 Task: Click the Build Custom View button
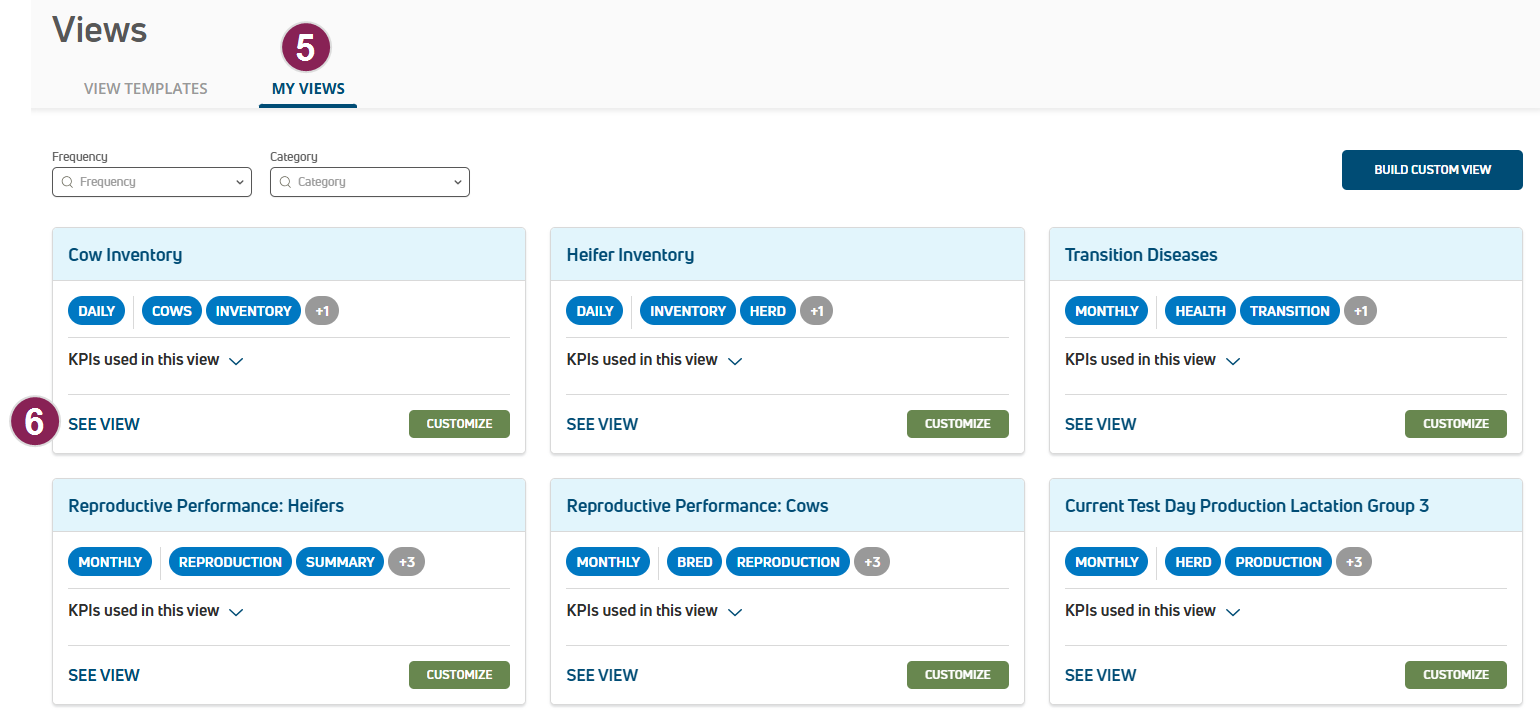1432,170
